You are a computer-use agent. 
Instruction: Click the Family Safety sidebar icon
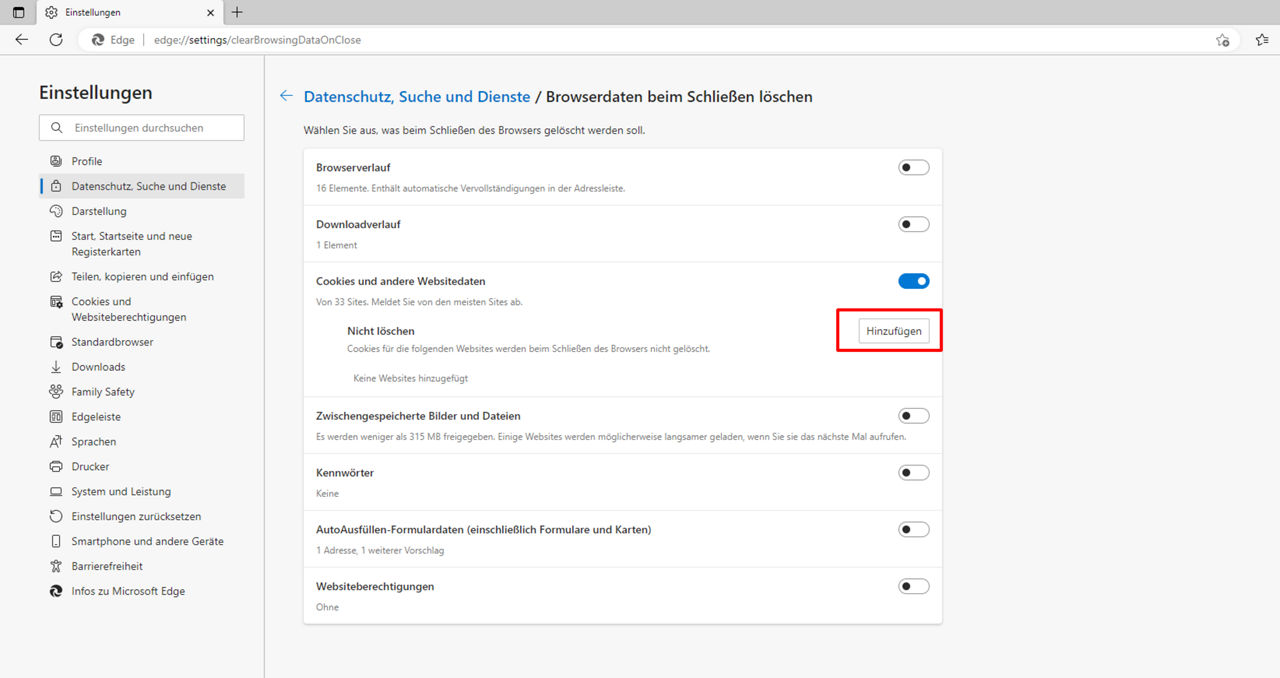point(57,391)
